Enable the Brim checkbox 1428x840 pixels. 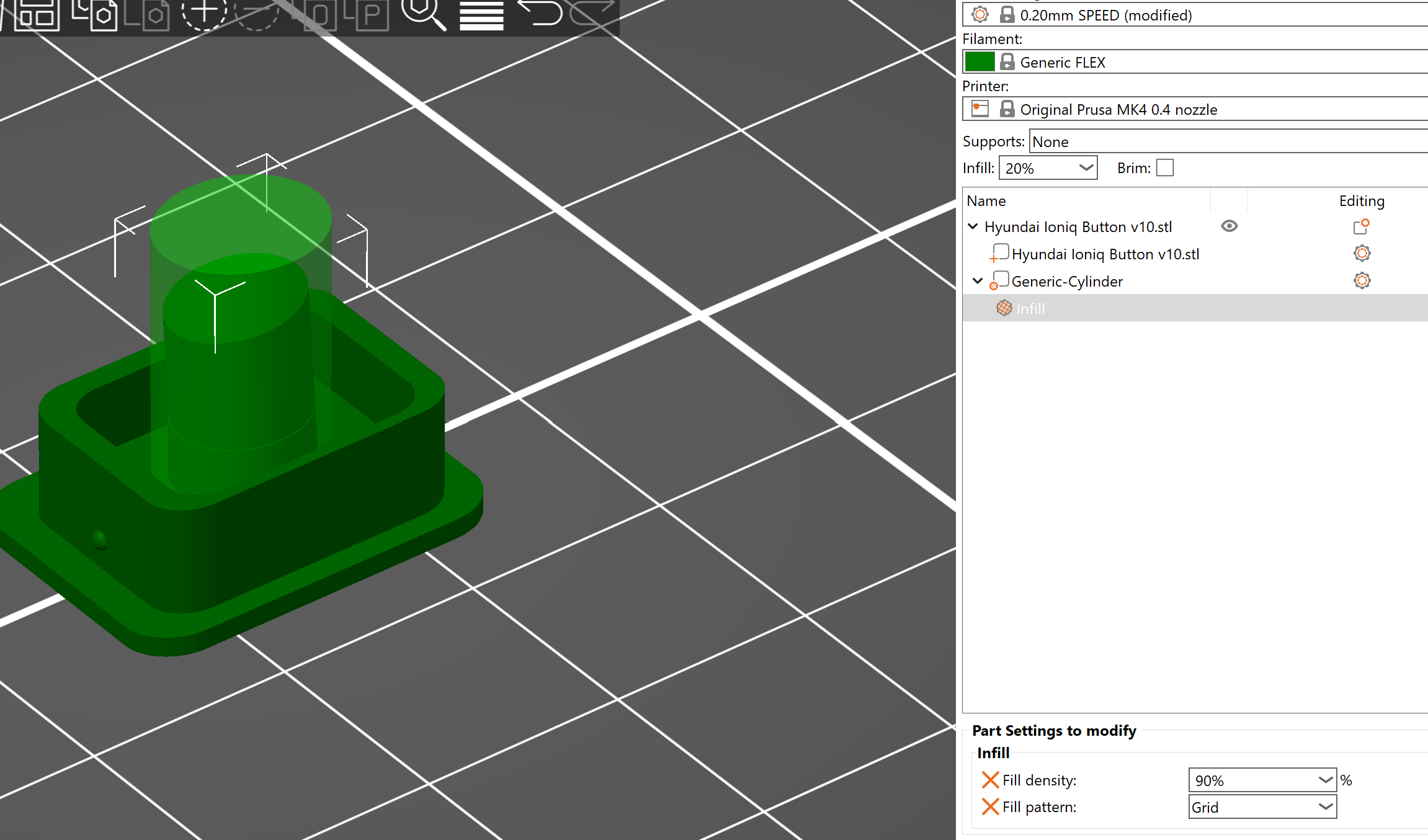tap(1165, 168)
